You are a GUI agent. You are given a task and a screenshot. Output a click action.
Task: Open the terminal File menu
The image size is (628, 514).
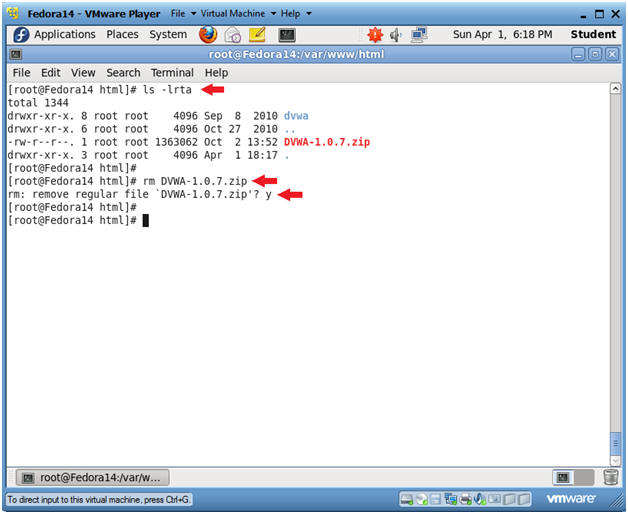click(x=21, y=73)
